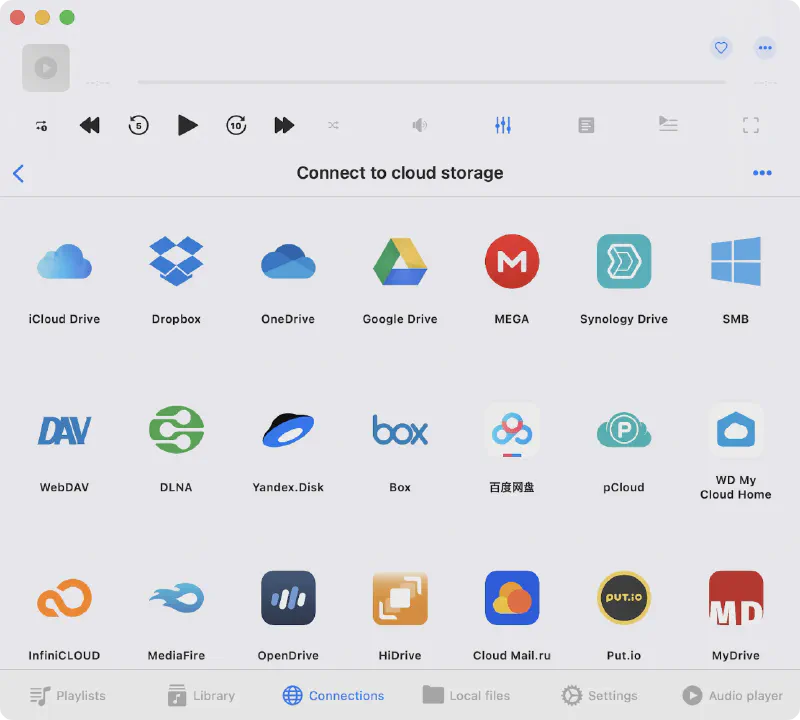Open WebDAV connection option
Screen dimensions: 800x720
tap(64, 430)
